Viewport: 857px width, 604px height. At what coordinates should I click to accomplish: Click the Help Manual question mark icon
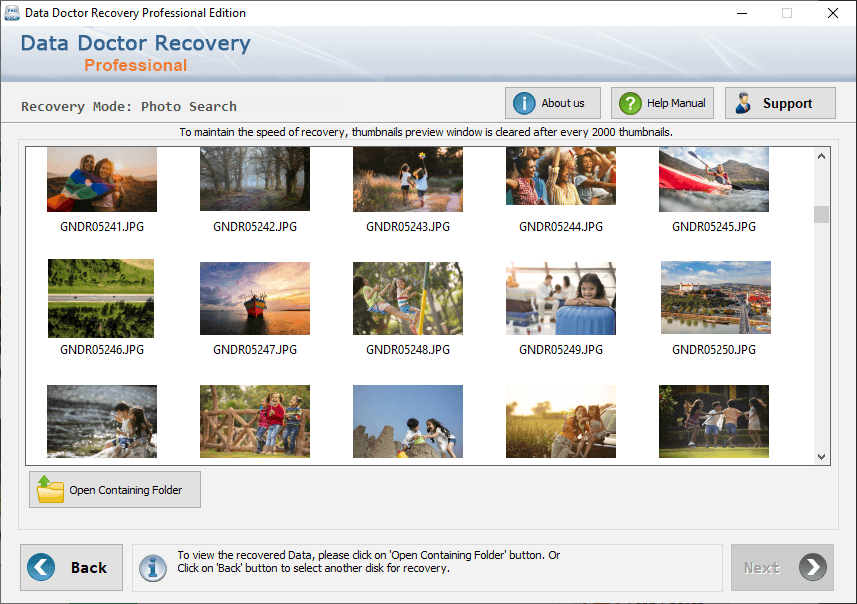(630, 103)
